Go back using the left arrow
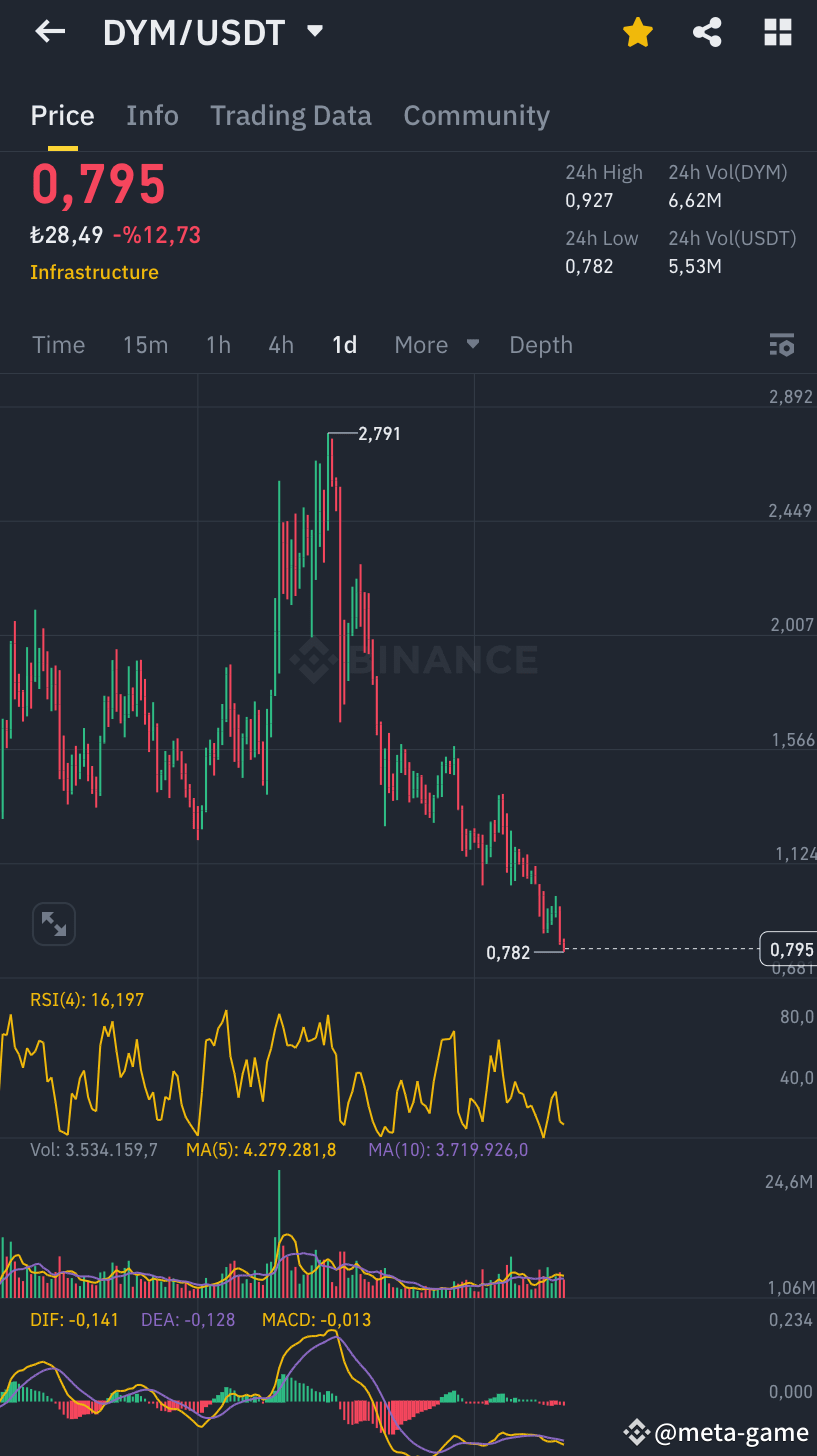 point(50,32)
